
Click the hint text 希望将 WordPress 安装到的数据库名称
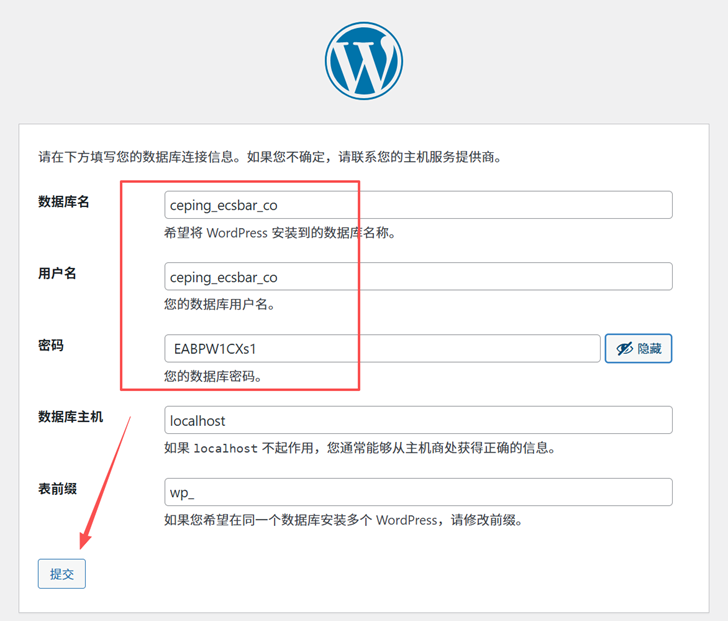(x=281, y=233)
